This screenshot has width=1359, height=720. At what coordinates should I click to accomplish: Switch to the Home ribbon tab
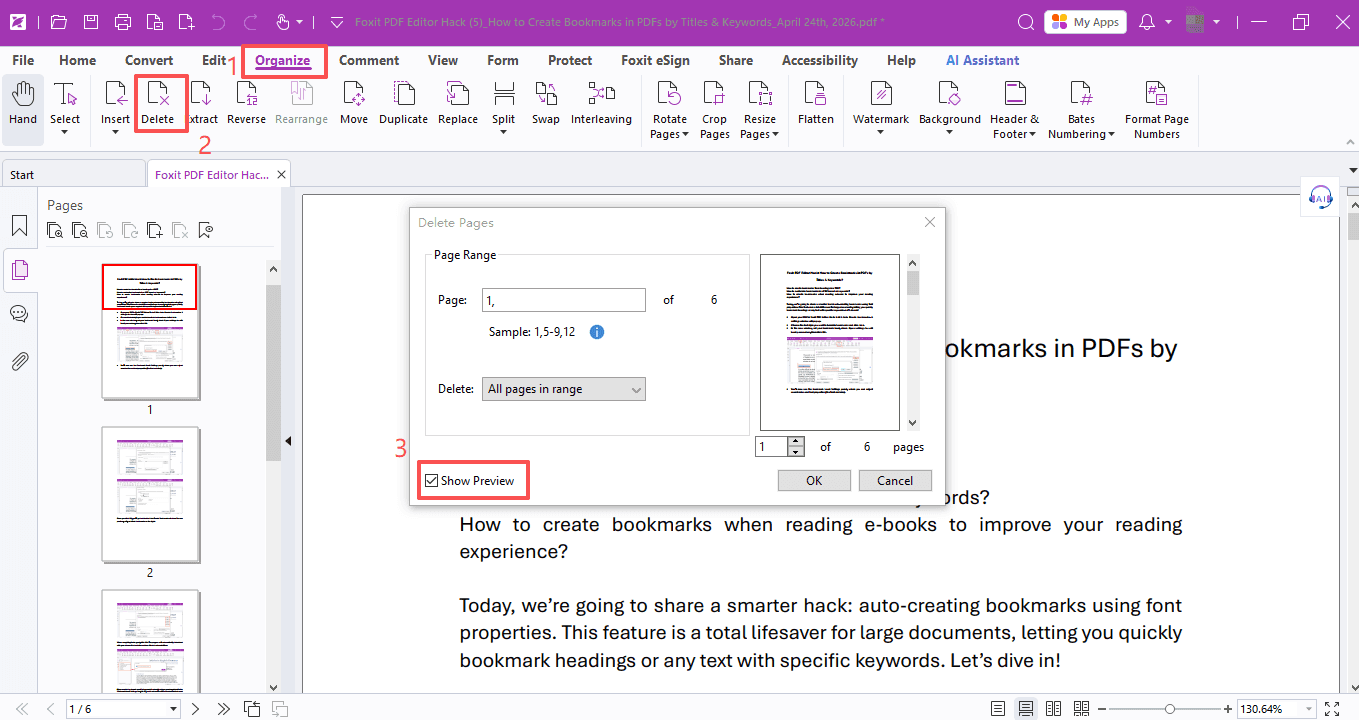(x=78, y=60)
